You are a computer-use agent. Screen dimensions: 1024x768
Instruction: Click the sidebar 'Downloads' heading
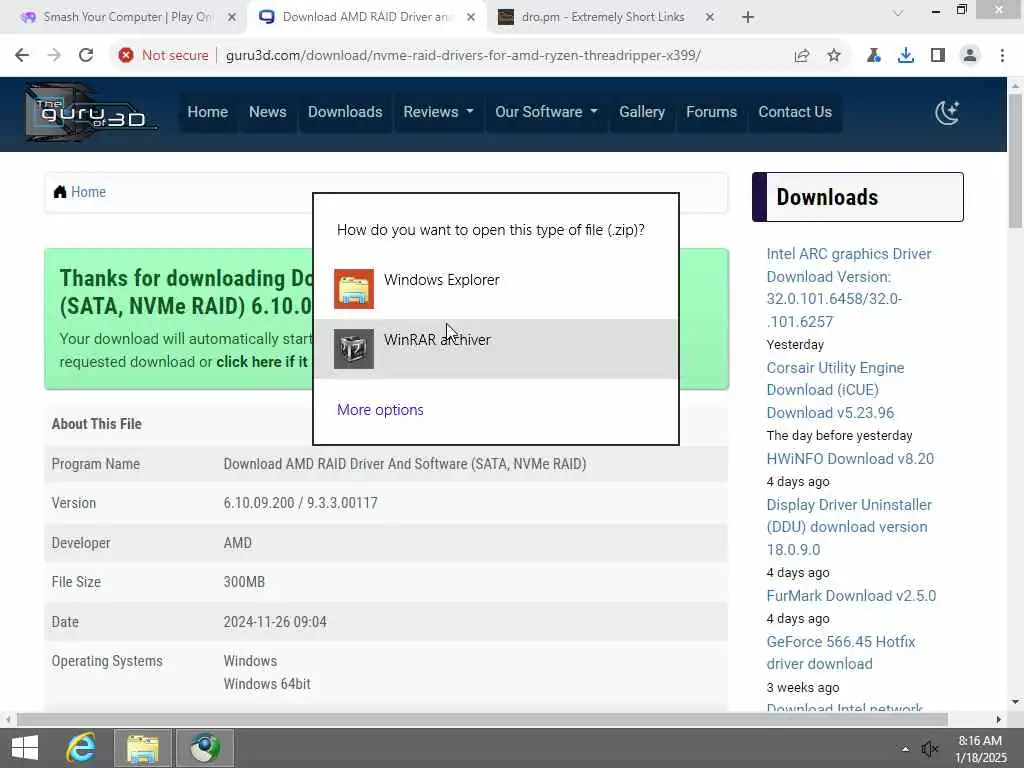click(x=827, y=197)
